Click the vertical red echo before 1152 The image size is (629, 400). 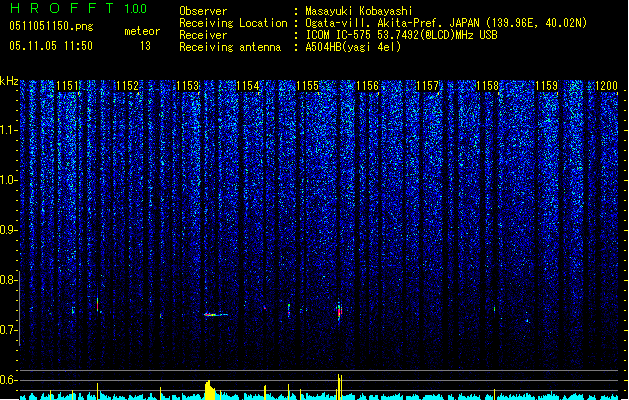click(x=97, y=304)
